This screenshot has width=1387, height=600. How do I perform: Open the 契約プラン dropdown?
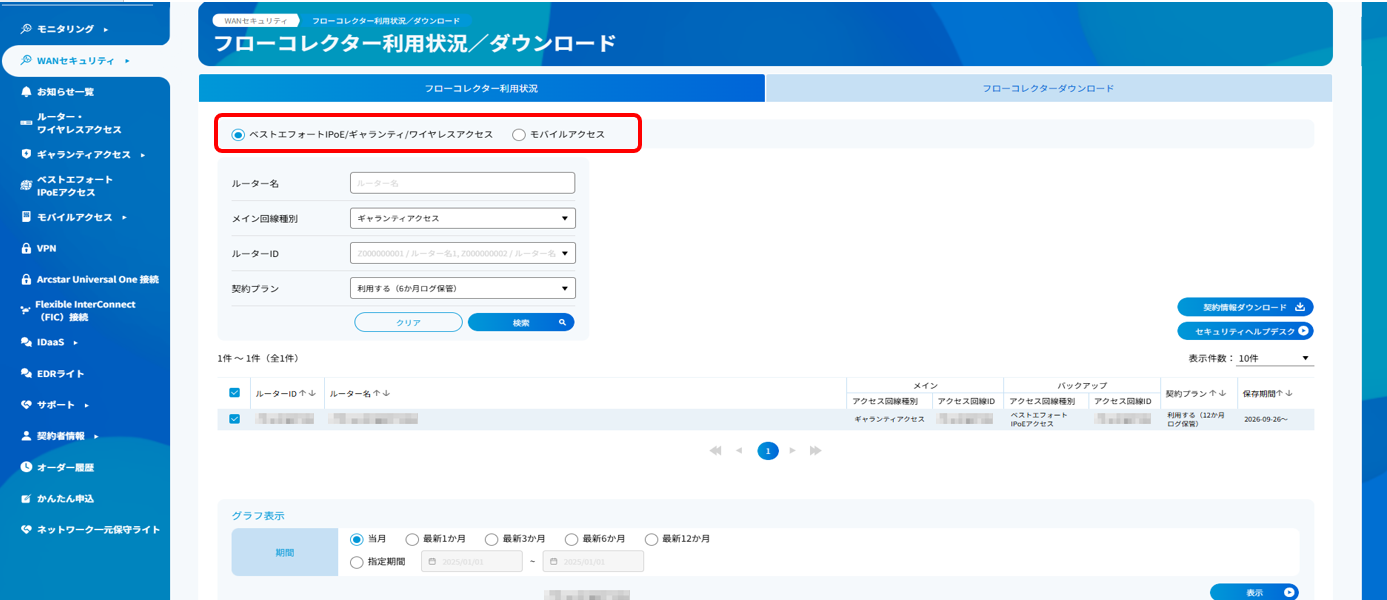(x=463, y=288)
